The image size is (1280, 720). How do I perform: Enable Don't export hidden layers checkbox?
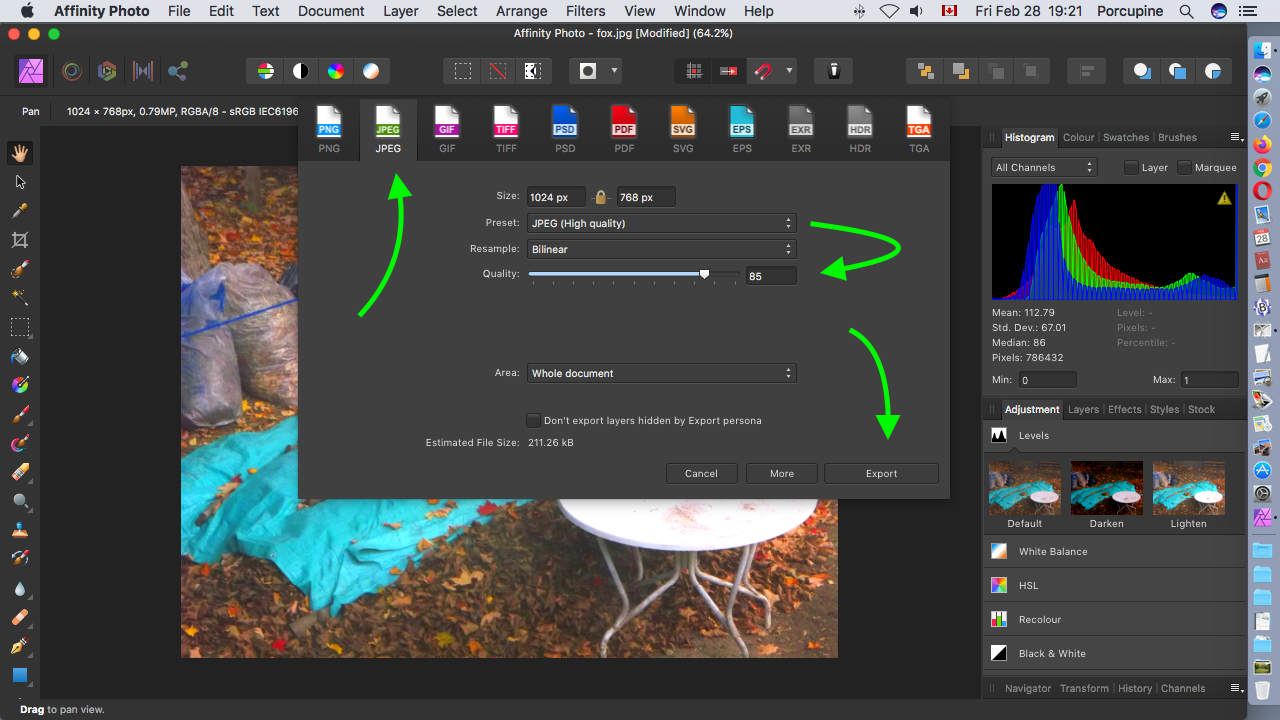pos(534,420)
